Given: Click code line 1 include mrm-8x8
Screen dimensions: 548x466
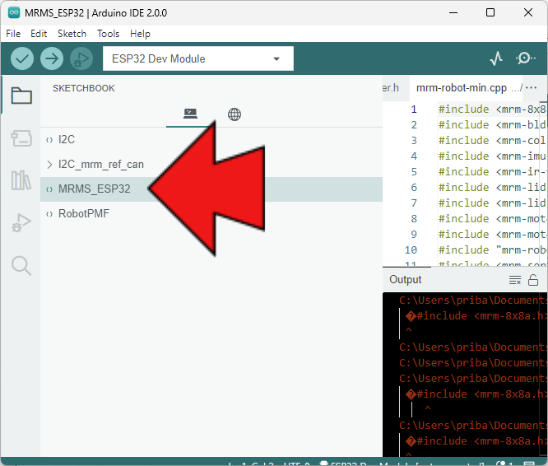Looking at the screenshot, I should (492, 109).
